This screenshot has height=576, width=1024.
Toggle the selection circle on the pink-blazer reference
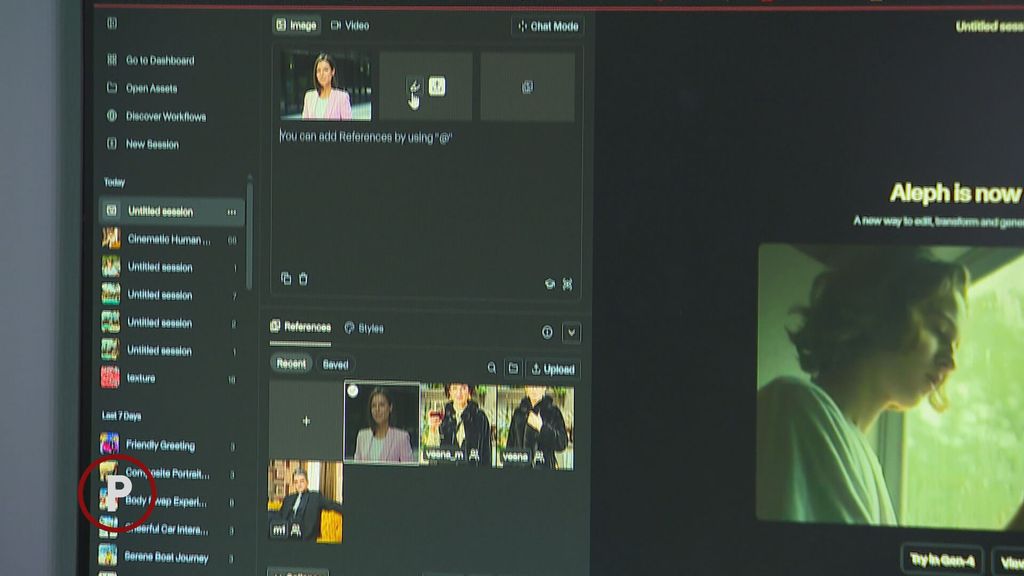pyautogui.click(x=353, y=391)
